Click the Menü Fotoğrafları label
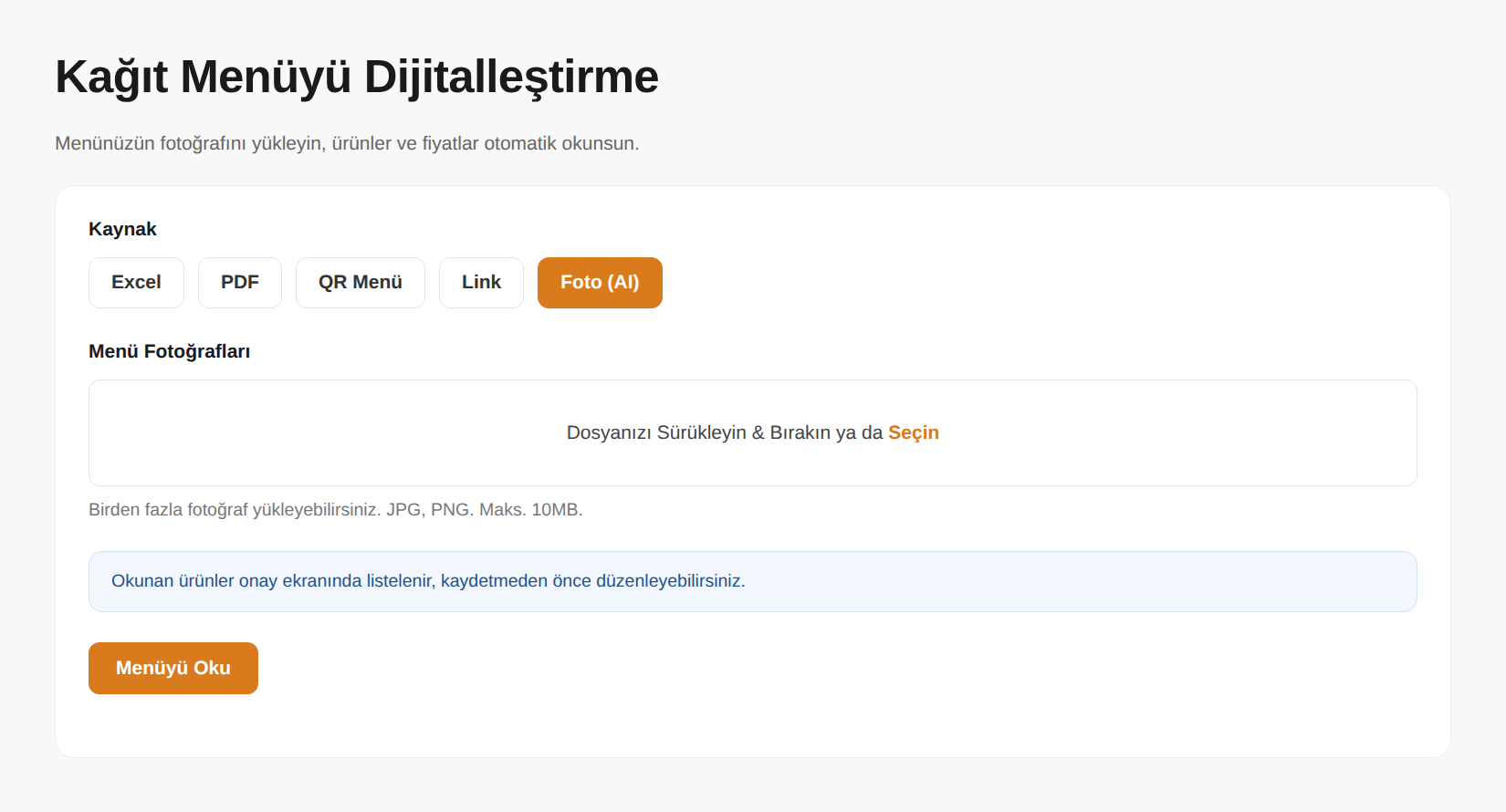The width and height of the screenshot is (1506, 812). tap(169, 351)
